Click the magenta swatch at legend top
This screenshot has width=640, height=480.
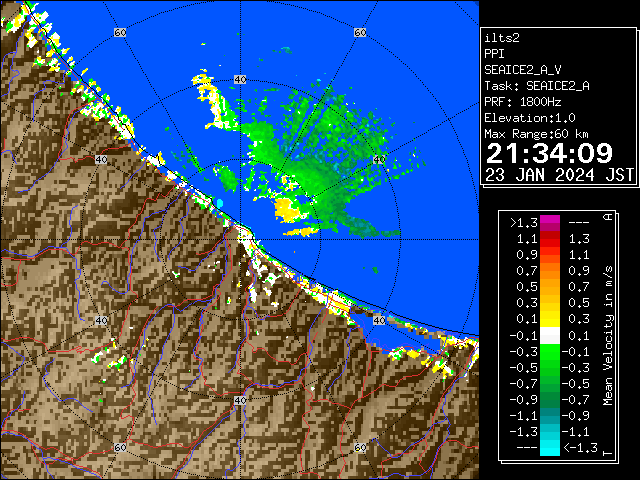coord(550,222)
